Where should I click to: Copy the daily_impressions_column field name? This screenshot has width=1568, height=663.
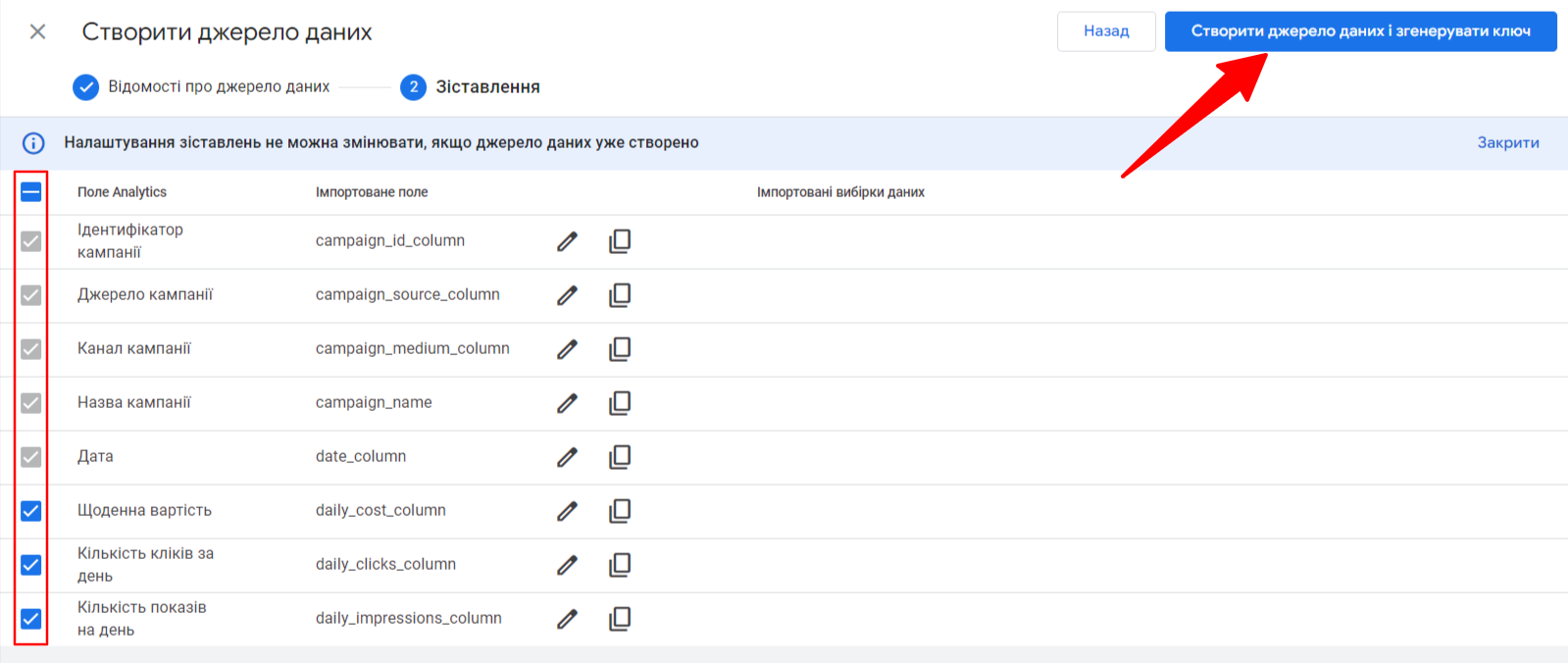(x=620, y=619)
